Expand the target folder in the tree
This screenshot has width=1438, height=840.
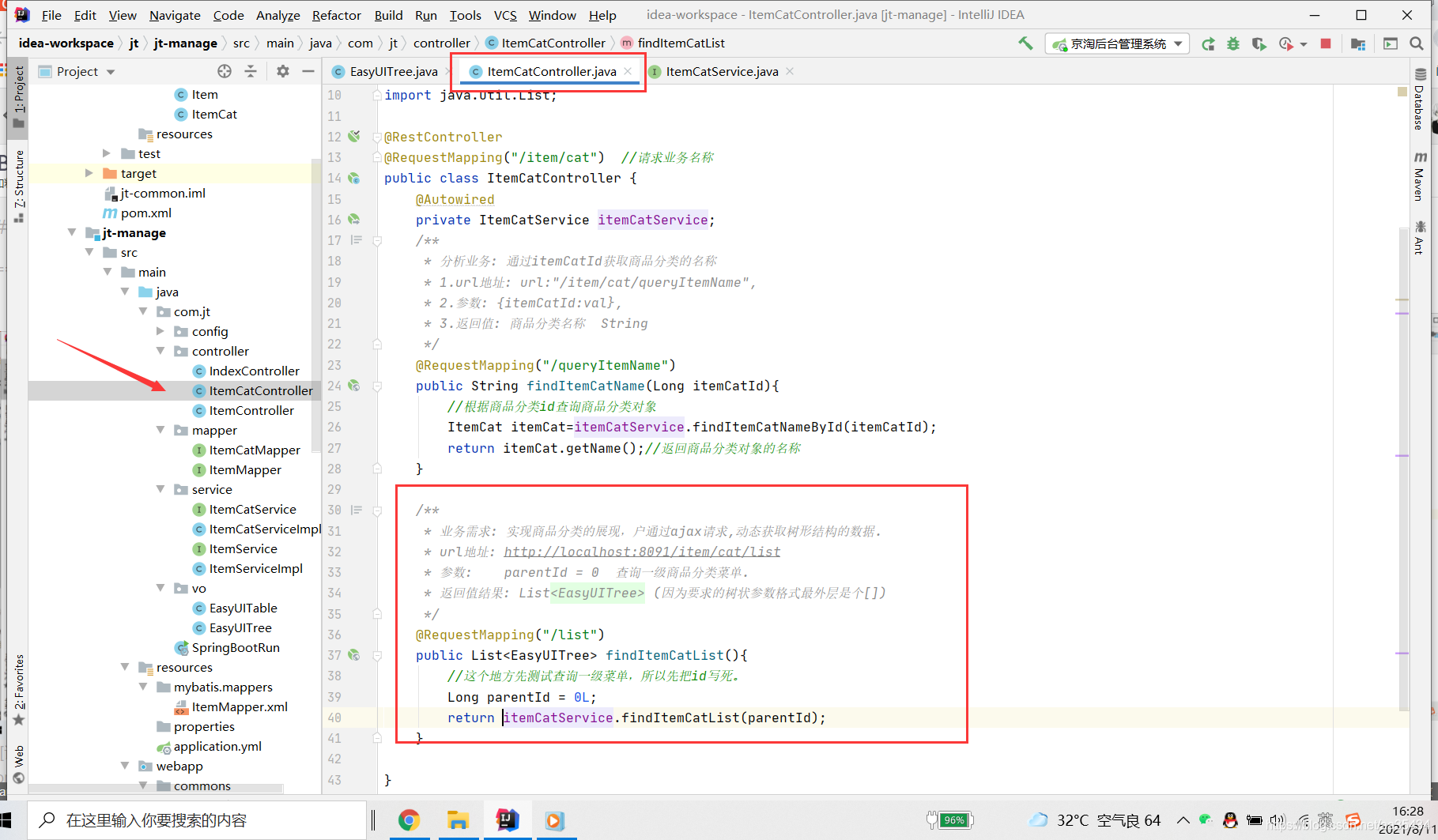(x=89, y=173)
